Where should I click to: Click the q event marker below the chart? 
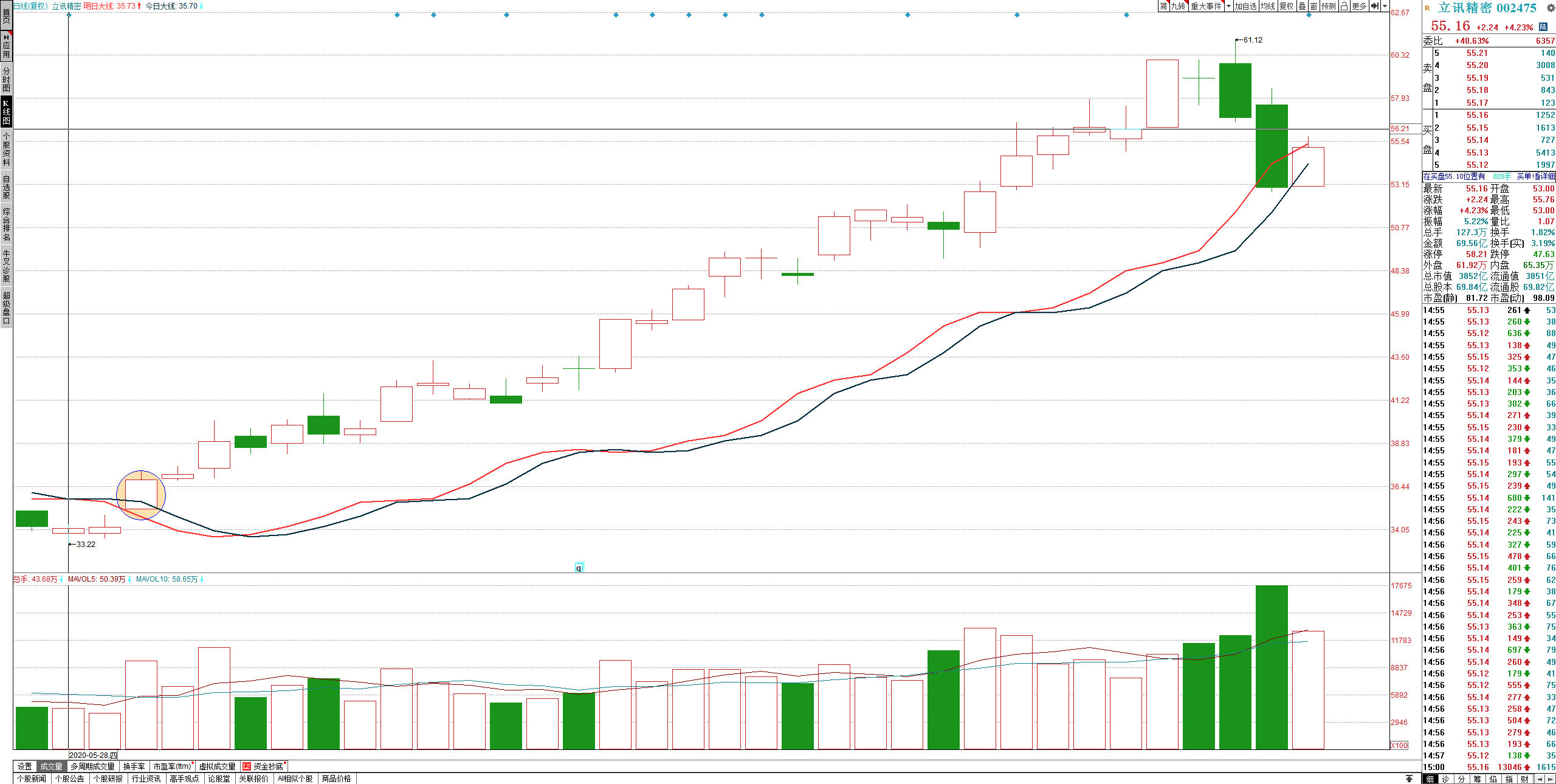[579, 568]
